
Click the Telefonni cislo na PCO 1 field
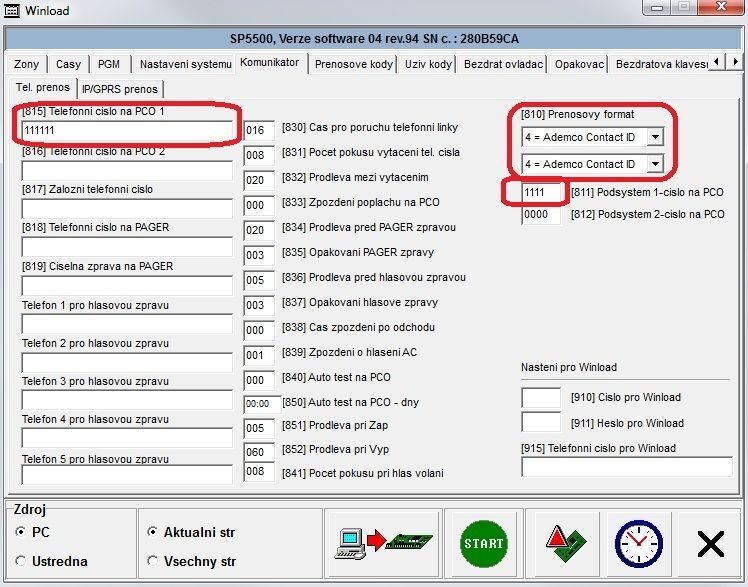pyautogui.click(x=126, y=131)
